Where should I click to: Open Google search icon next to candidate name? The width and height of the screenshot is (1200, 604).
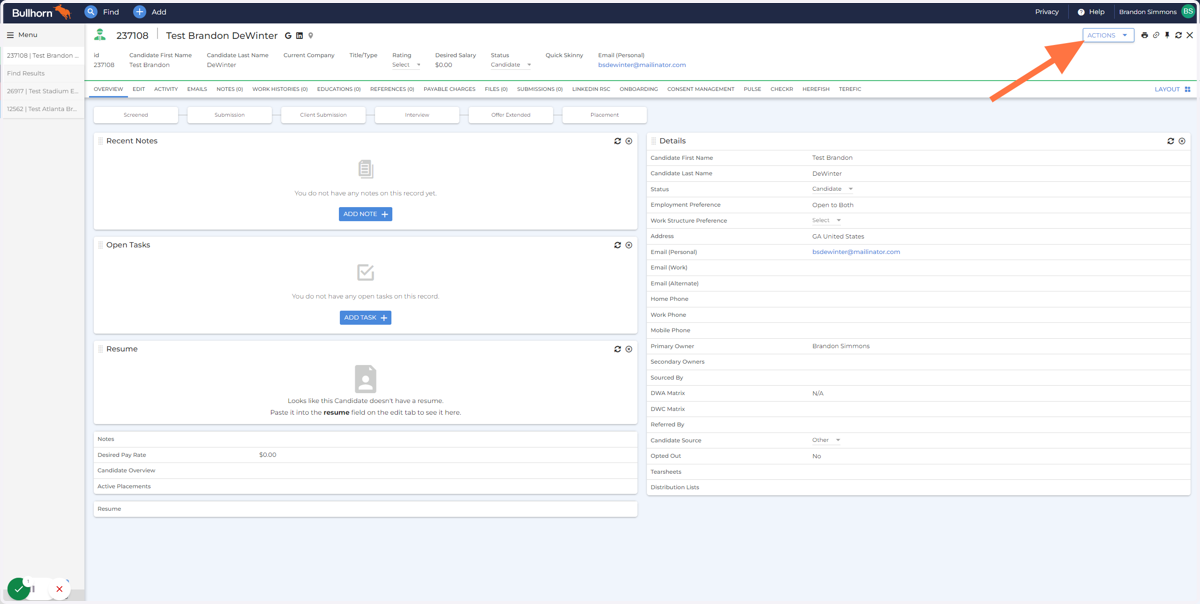point(288,36)
